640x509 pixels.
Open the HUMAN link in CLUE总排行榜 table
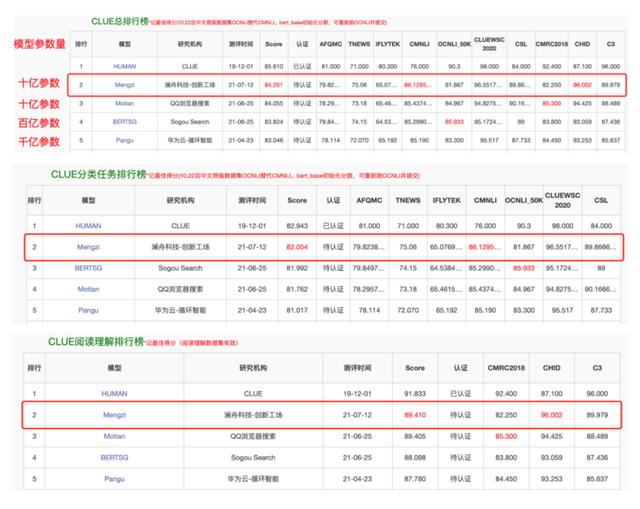(124, 66)
